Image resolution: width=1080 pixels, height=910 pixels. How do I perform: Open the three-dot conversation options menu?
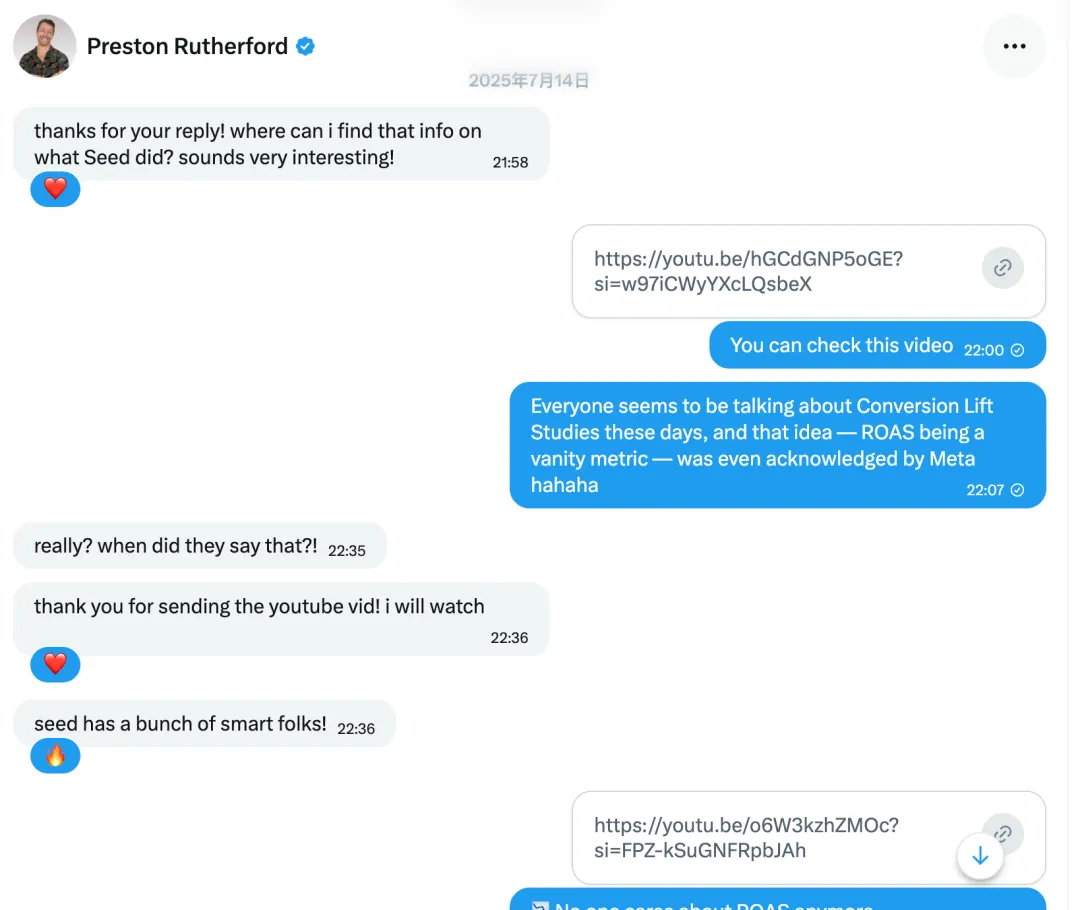pyautogui.click(x=1014, y=46)
